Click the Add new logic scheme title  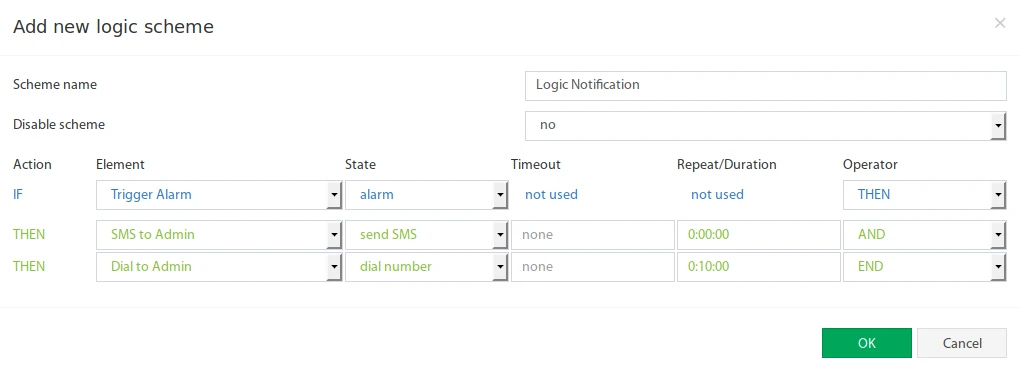click(113, 27)
